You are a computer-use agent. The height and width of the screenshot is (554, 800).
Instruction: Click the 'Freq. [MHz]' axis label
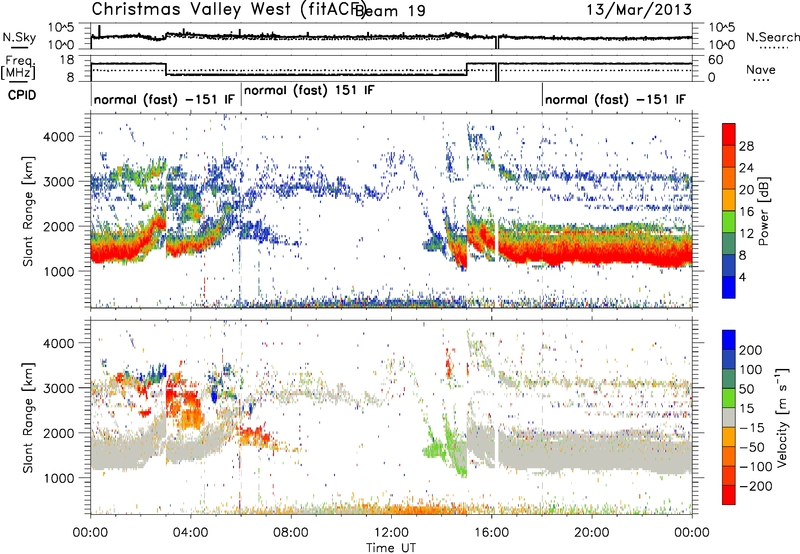point(19,68)
